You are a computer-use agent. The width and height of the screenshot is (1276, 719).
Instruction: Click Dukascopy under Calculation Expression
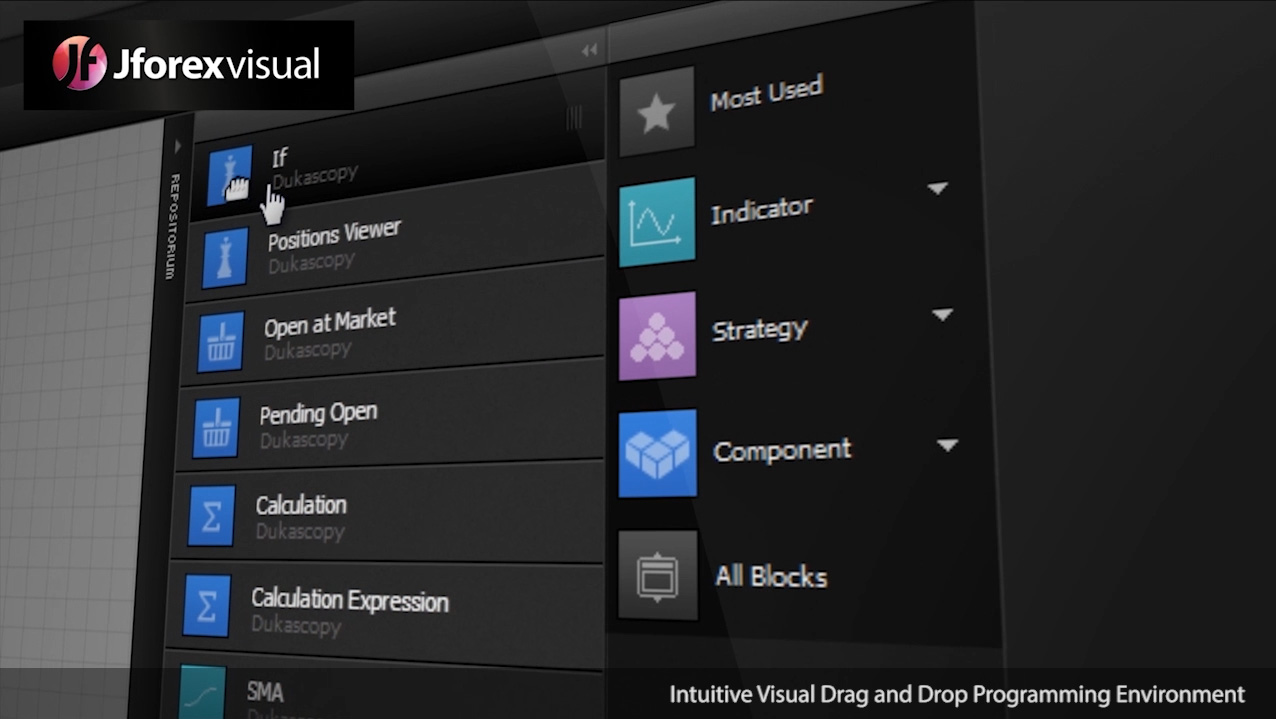click(x=296, y=625)
